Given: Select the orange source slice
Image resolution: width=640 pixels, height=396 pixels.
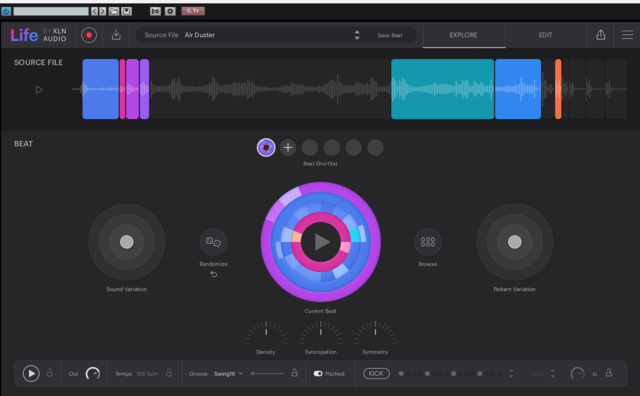Looking at the screenshot, I should [558, 89].
